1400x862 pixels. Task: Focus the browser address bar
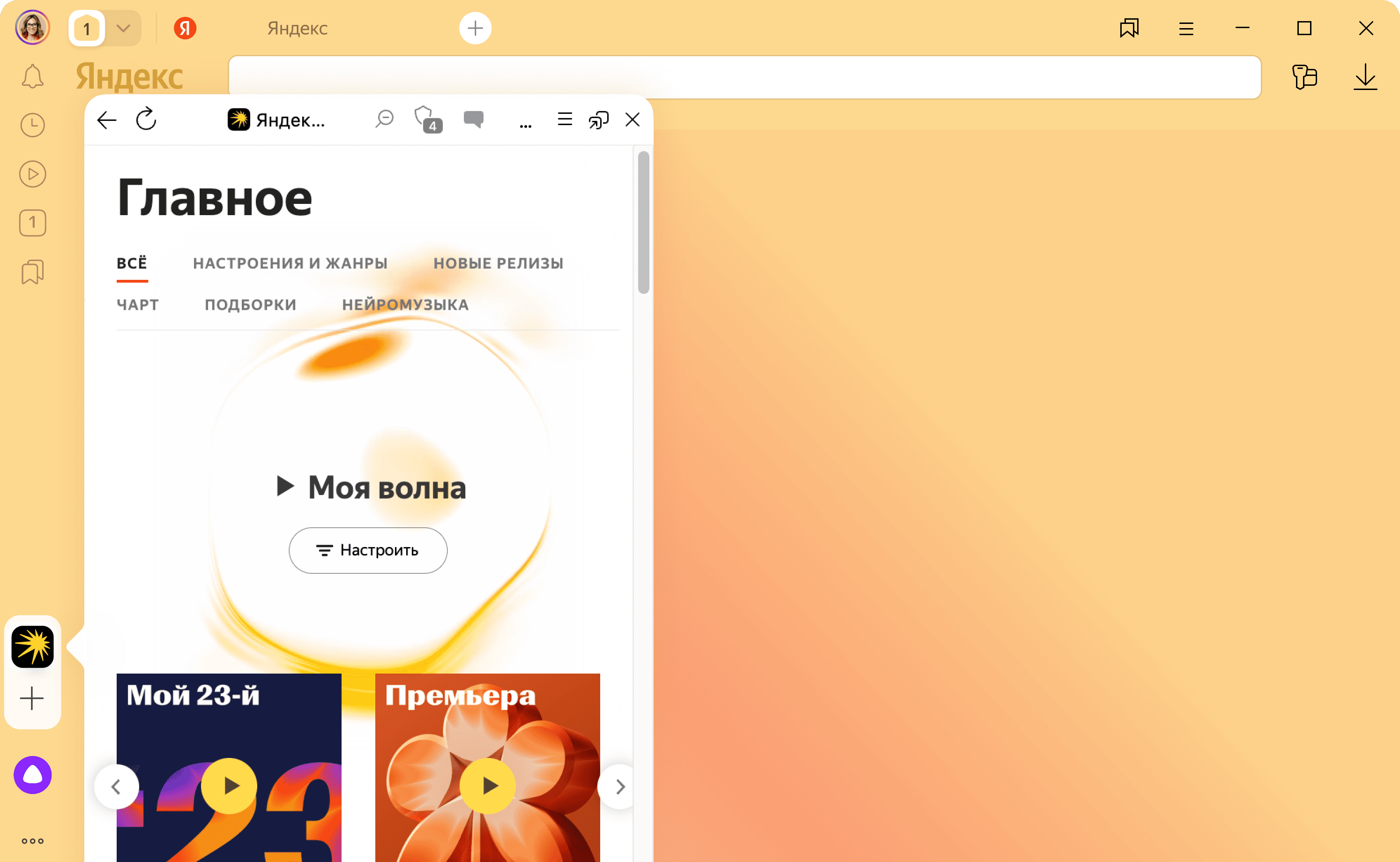(x=745, y=77)
